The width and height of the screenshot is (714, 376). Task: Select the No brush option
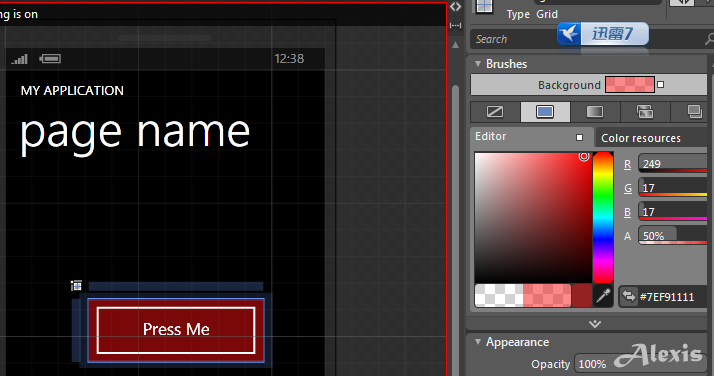point(495,112)
